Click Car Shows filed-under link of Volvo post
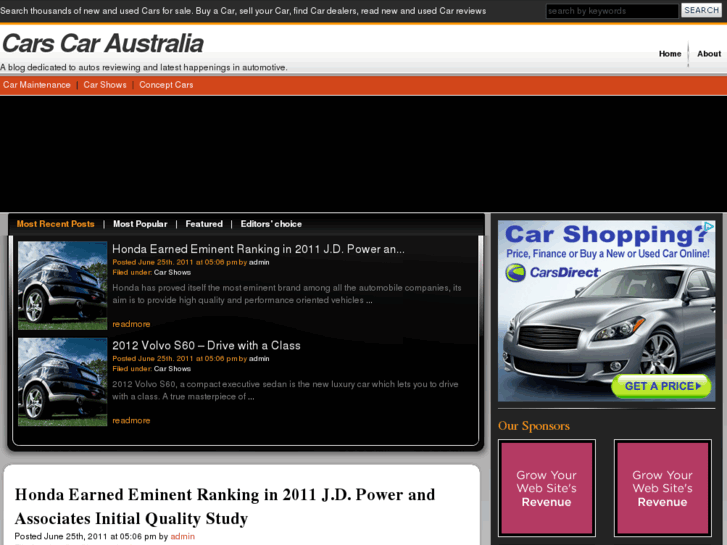The height and width of the screenshot is (545, 727). coord(172,369)
